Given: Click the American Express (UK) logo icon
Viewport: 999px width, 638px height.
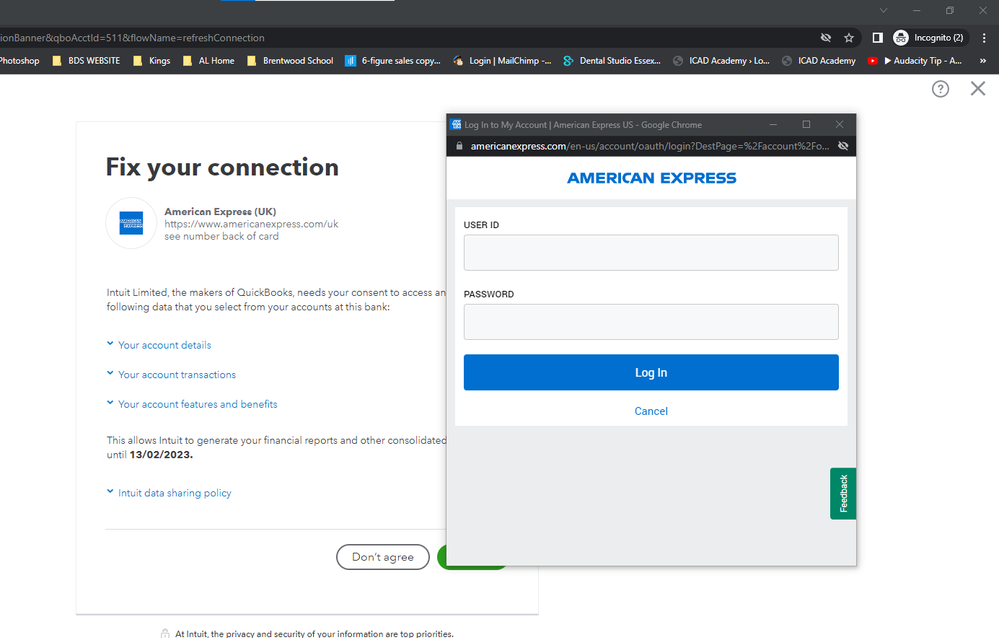Looking at the screenshot, I should point(131,223).
